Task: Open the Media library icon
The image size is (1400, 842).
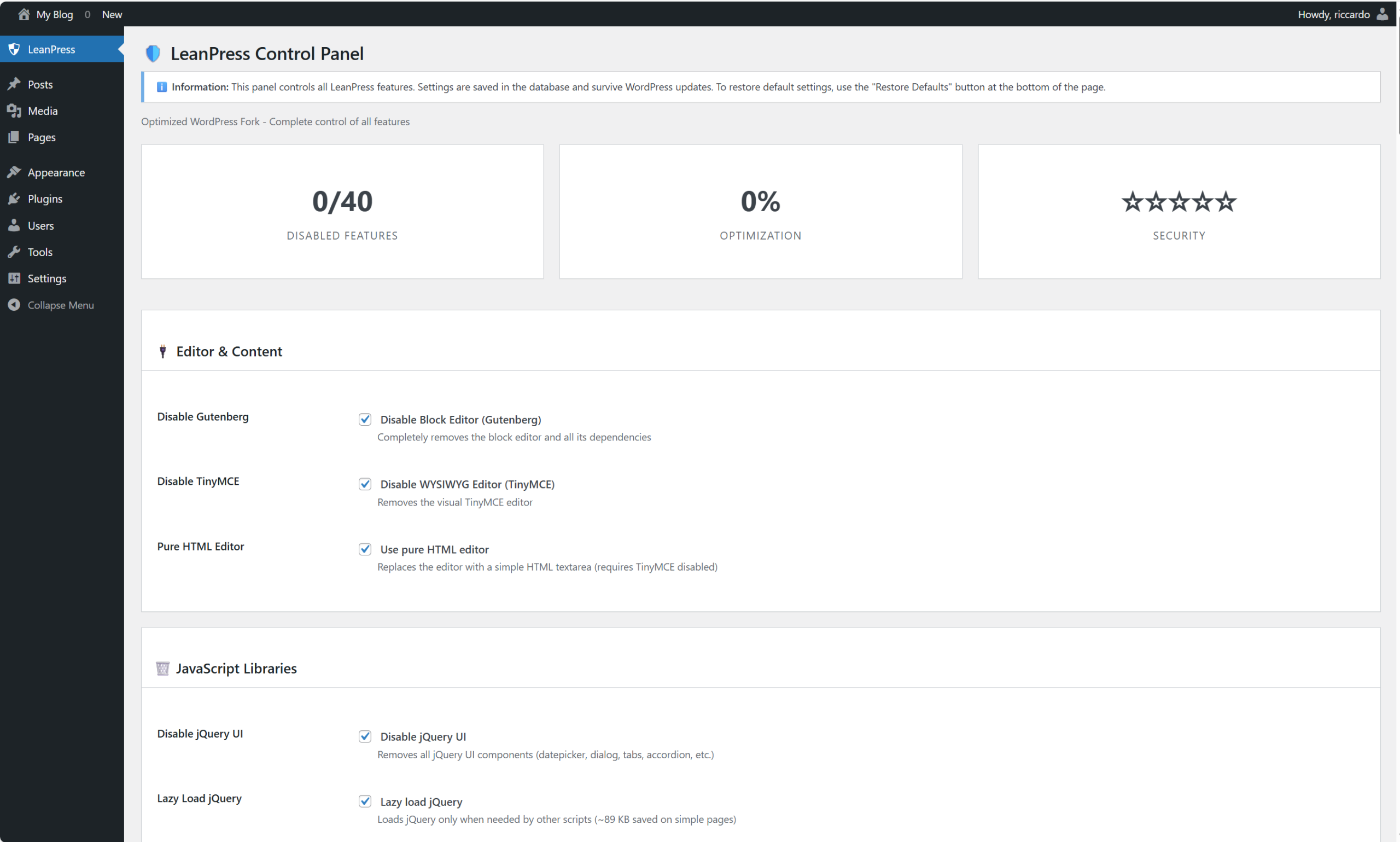Action: pyautogui.click(x=14, y=111)
